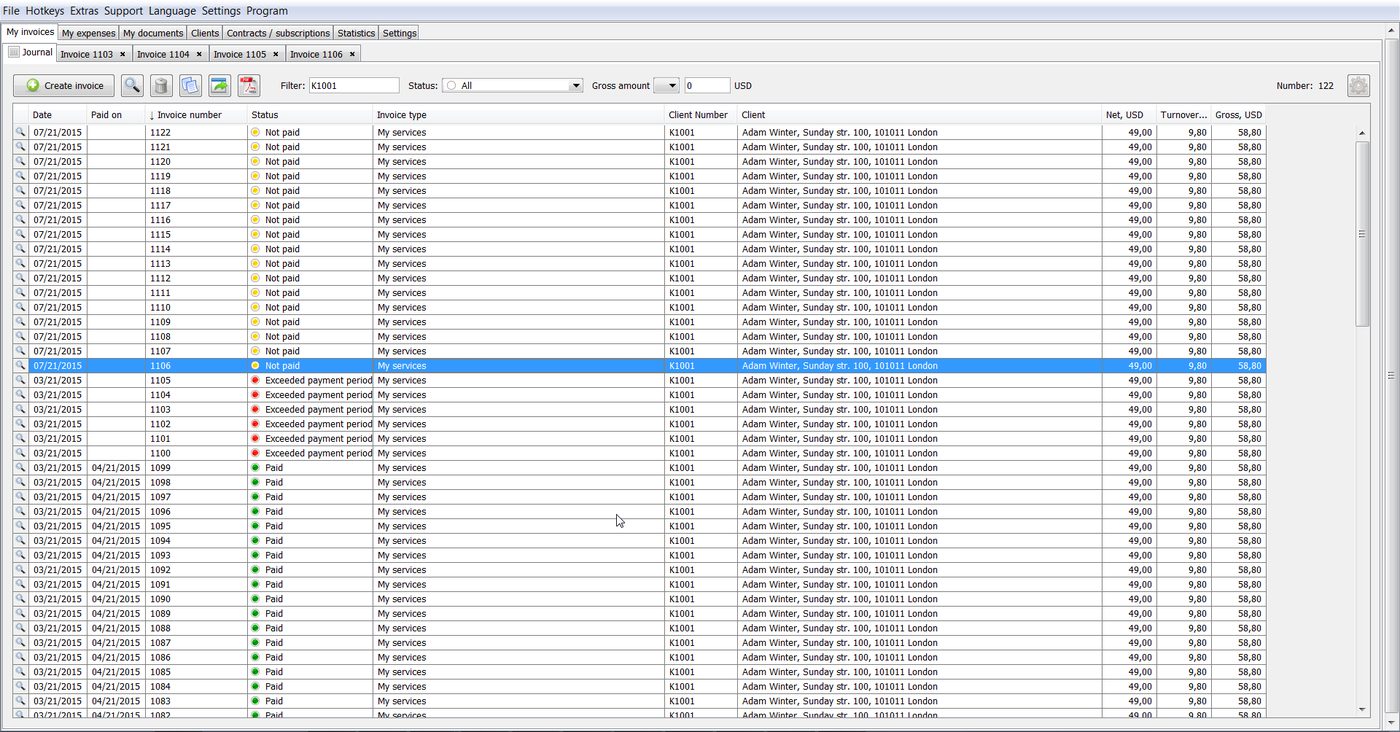The height and width of the screenshot is (732, 1400).
Task: Click the yellow status dot for invoice 1120
Action: 255,161
